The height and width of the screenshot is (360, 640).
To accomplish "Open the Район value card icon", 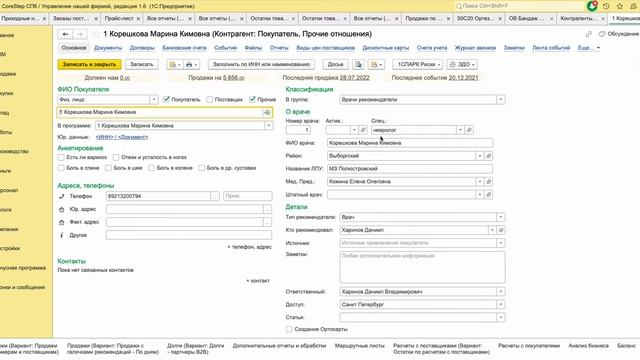I will click(x=488, y=156).
